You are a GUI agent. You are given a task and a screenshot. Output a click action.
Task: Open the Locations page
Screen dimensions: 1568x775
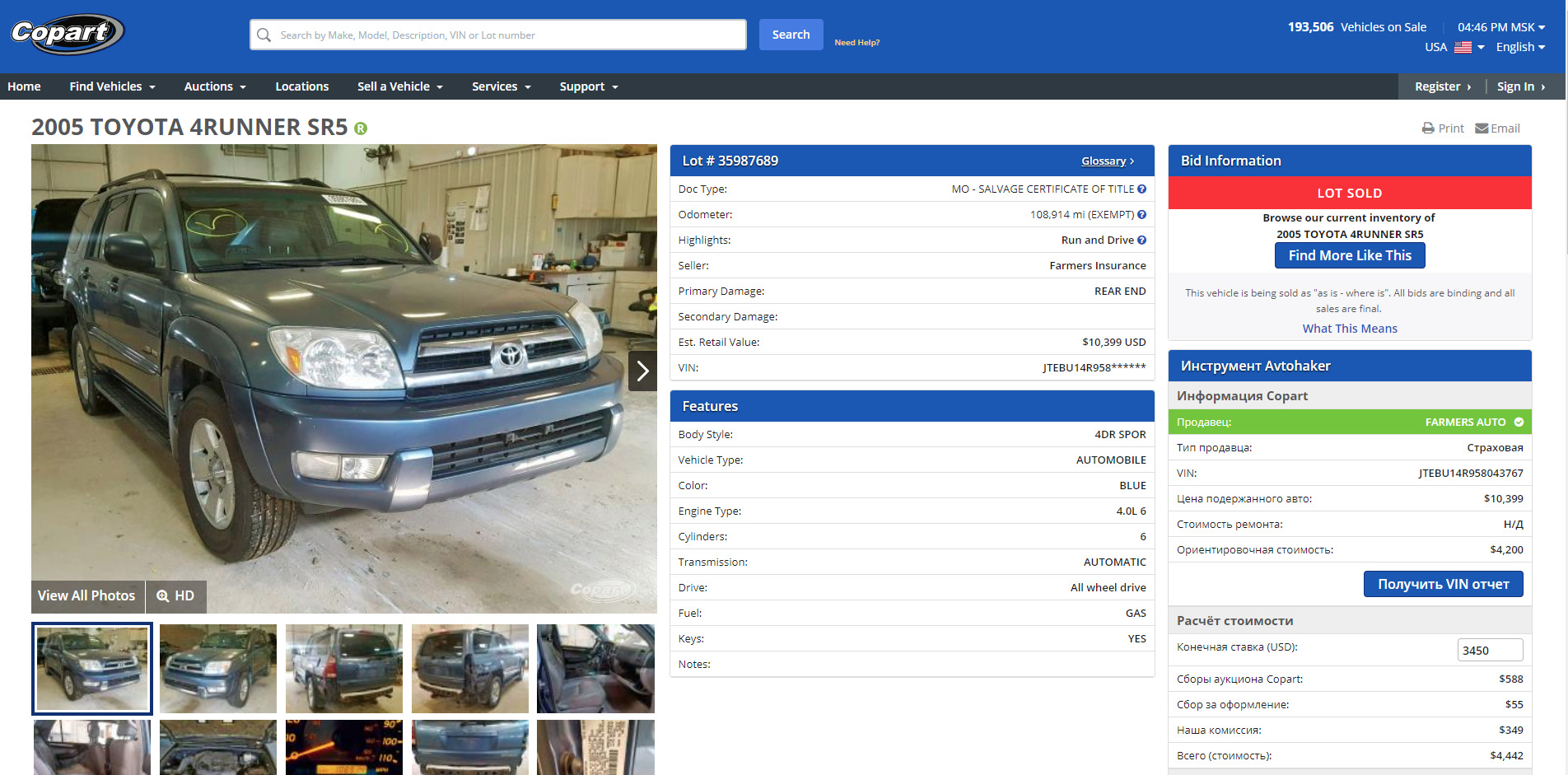(302, 86)
